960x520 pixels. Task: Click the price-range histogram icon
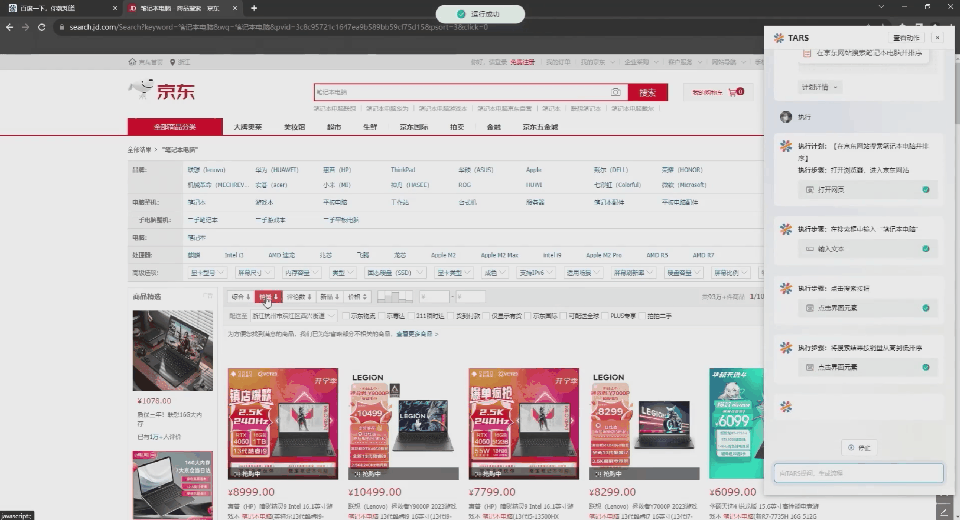[395, 296]
